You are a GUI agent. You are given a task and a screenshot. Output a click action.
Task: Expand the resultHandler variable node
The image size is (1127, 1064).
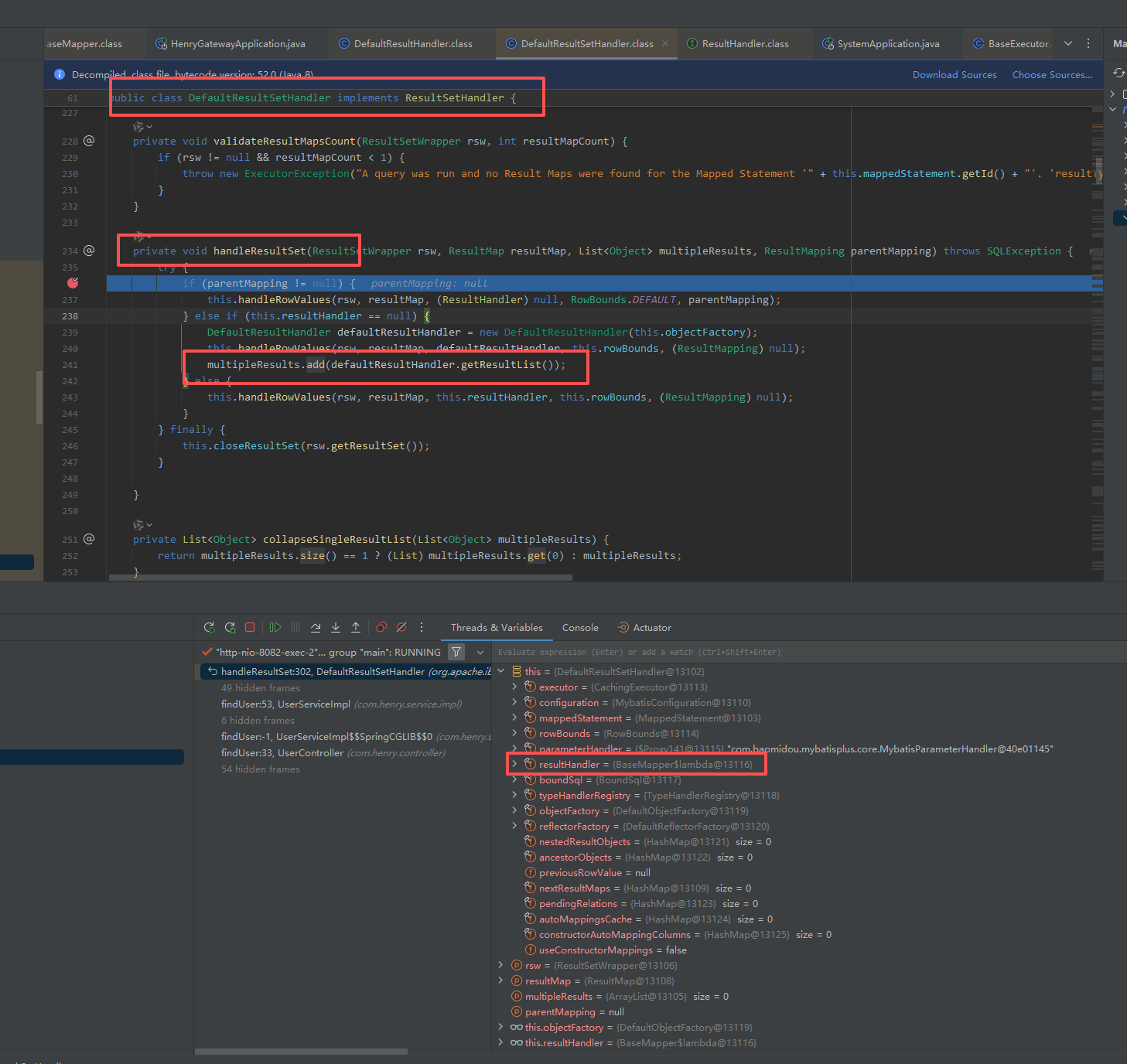click(x=515, y=764)
